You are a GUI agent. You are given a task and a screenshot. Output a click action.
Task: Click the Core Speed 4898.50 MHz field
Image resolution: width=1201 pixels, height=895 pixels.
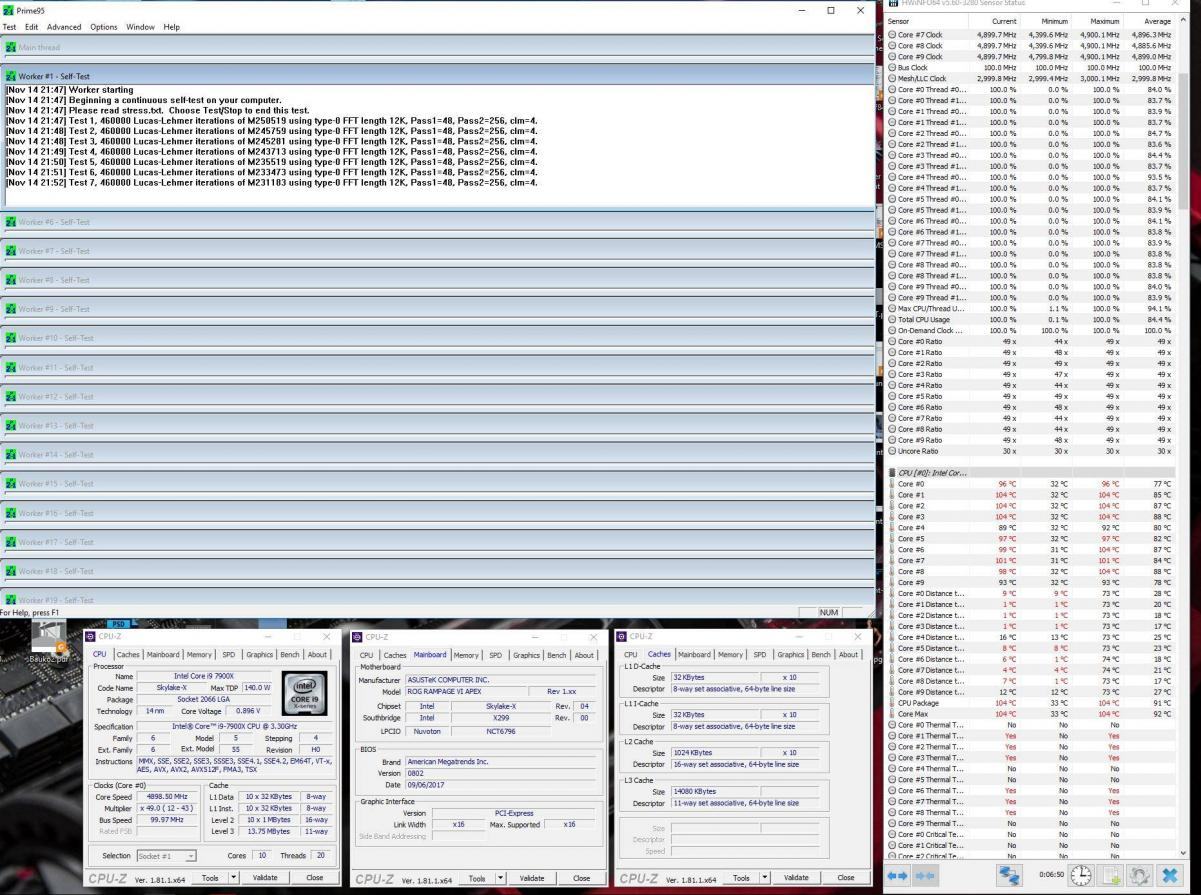point(166,796)
